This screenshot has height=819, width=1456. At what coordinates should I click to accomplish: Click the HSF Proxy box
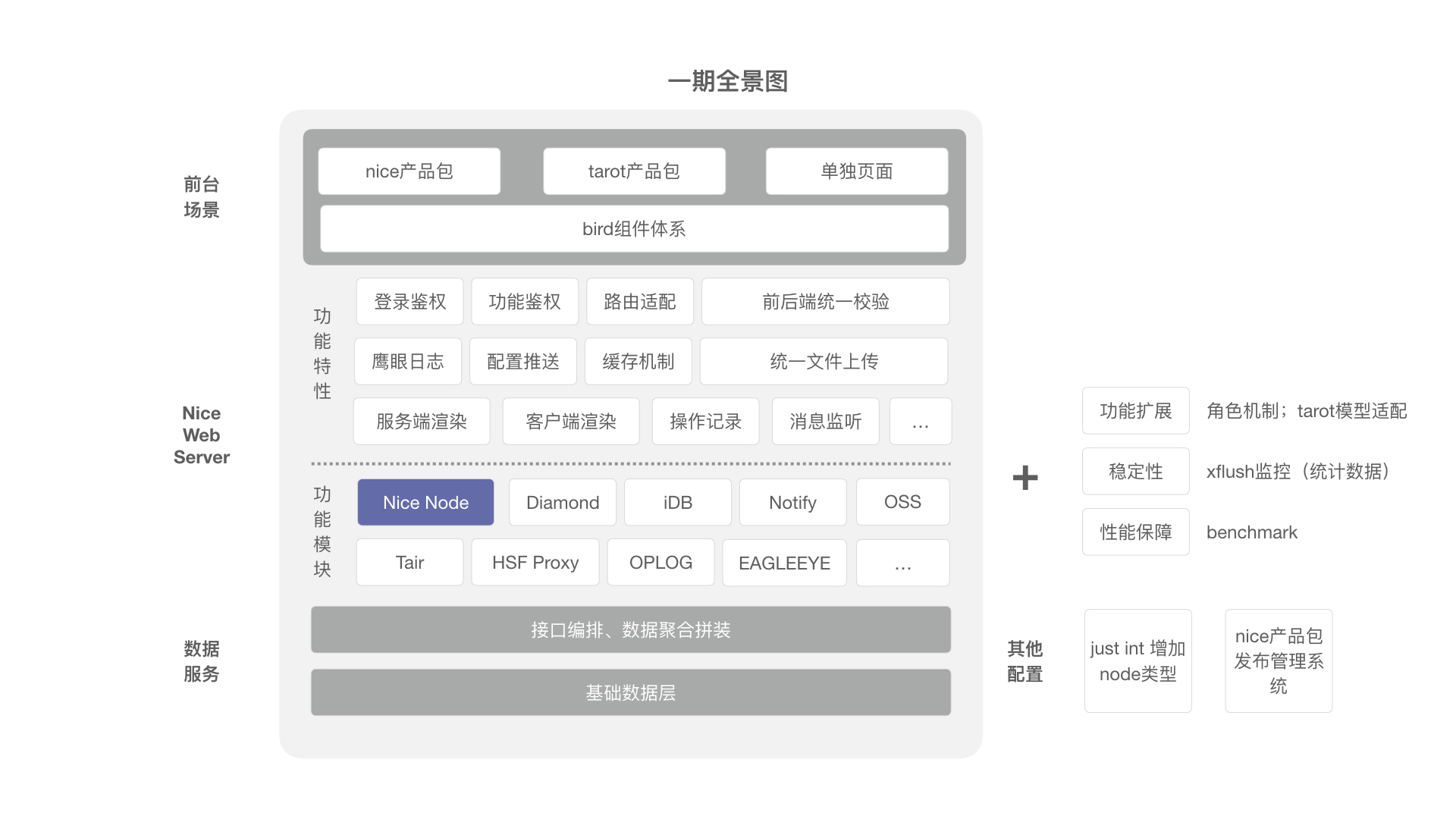tap(535, 563)
